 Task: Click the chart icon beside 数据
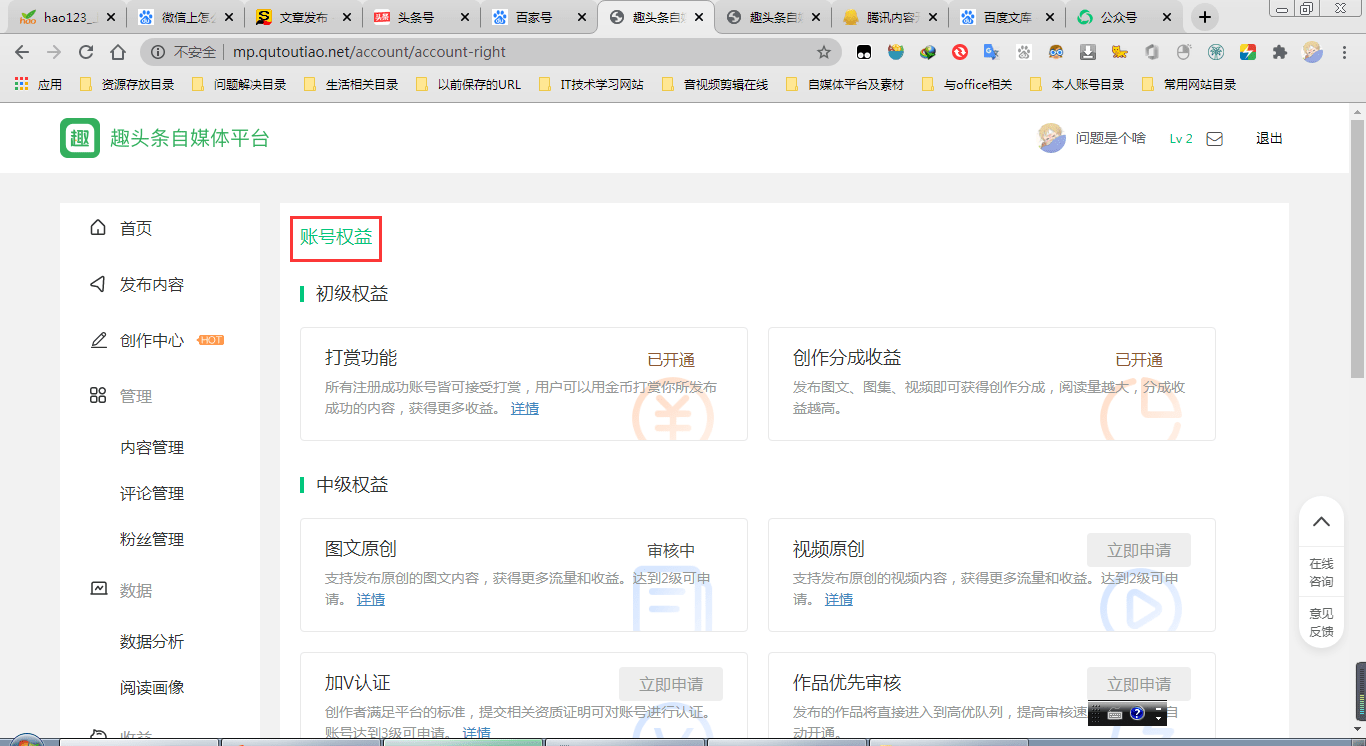(x=98, y=590)
